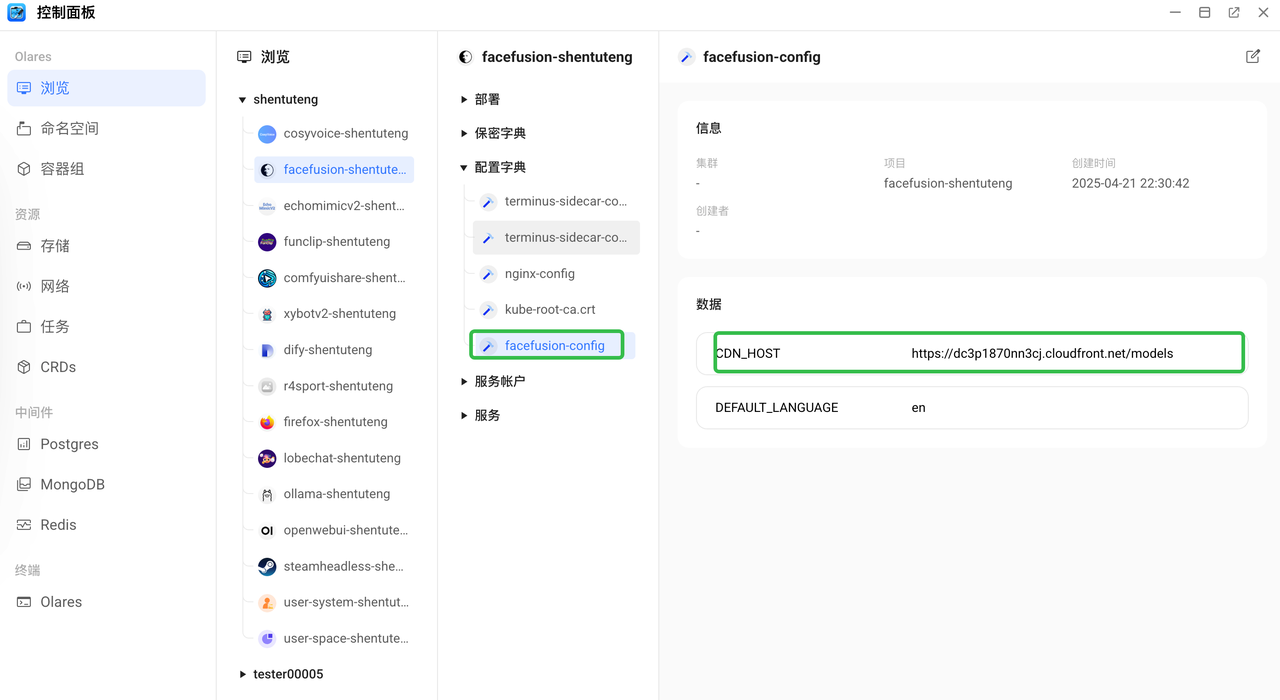Open the Postgres middleware page
This screenshot has height=700, width=1280.
point(69,444)
